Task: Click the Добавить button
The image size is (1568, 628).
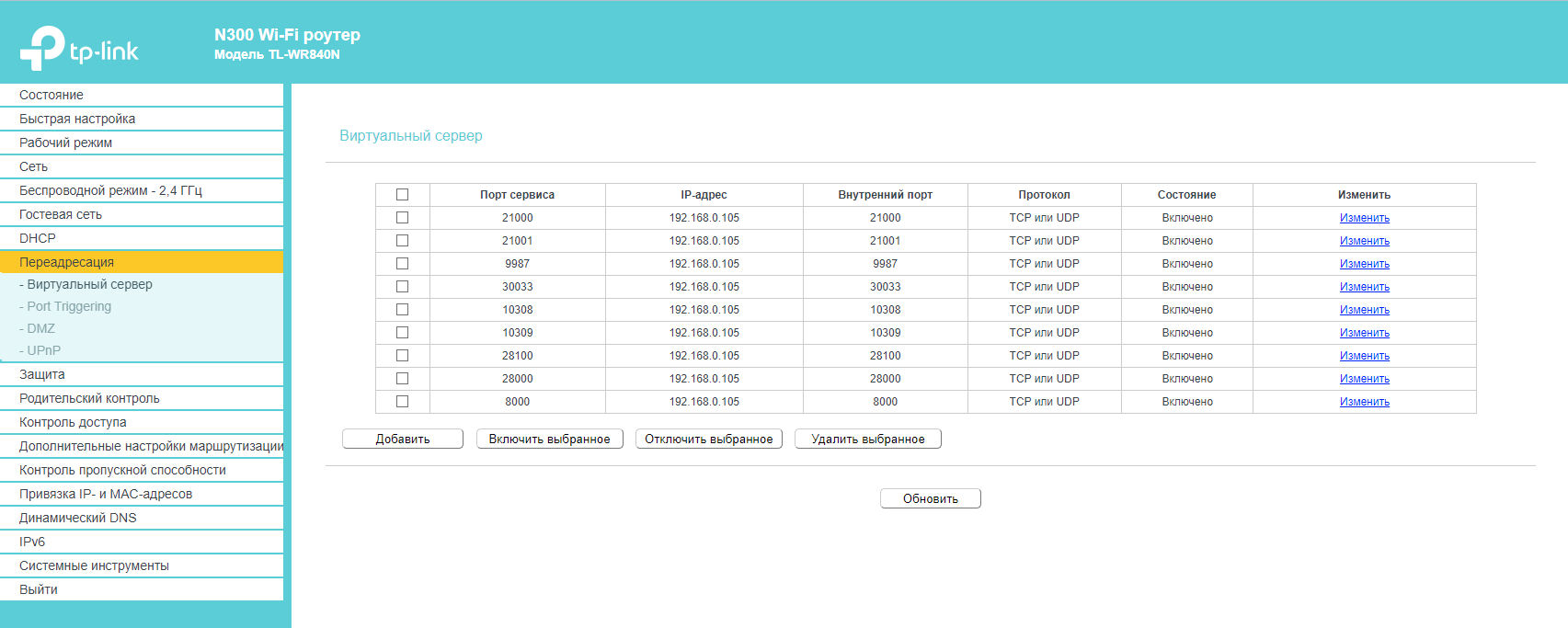Action: coord(403,439)
